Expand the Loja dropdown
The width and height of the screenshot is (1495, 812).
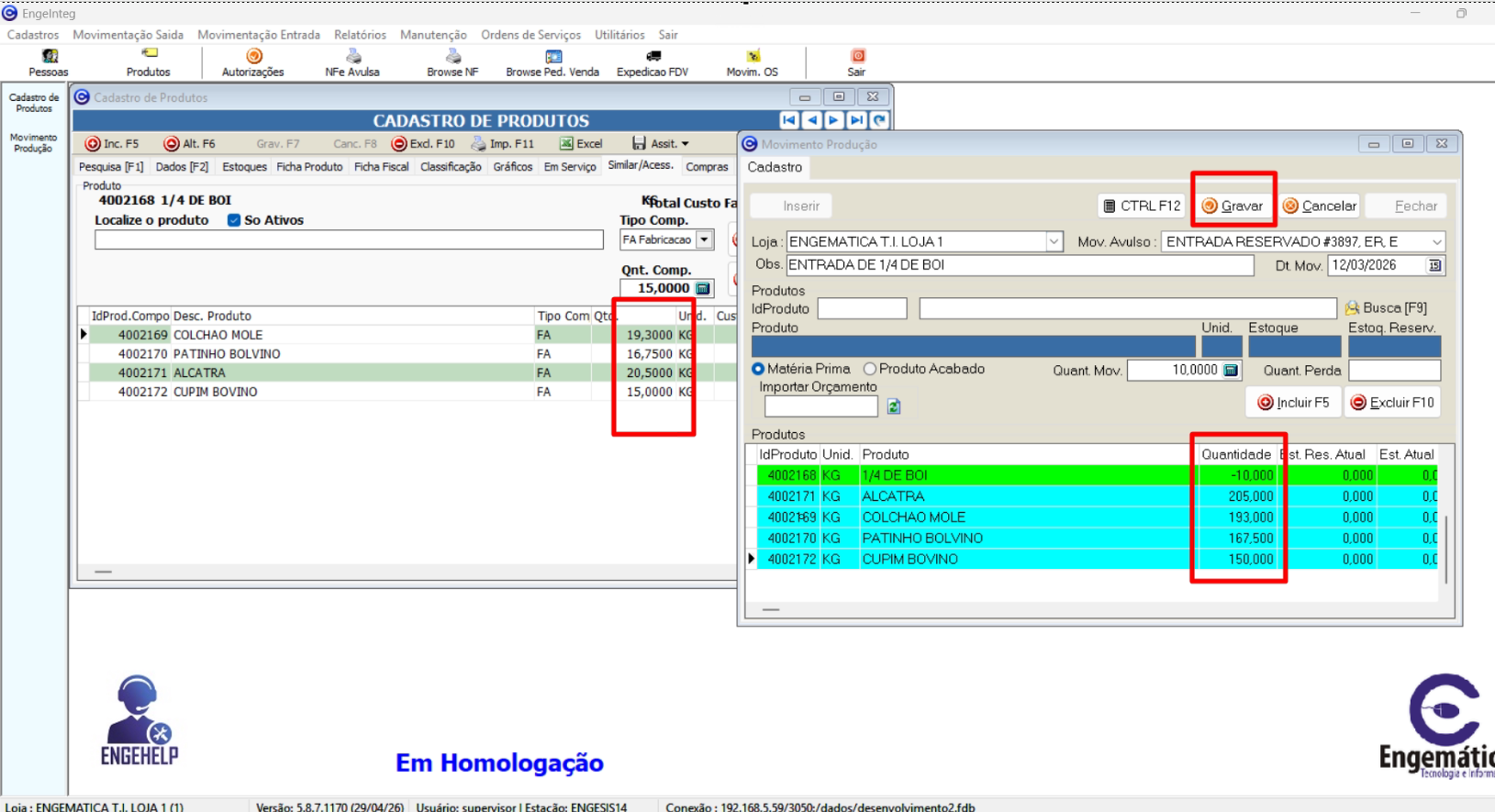[1054, 241]
